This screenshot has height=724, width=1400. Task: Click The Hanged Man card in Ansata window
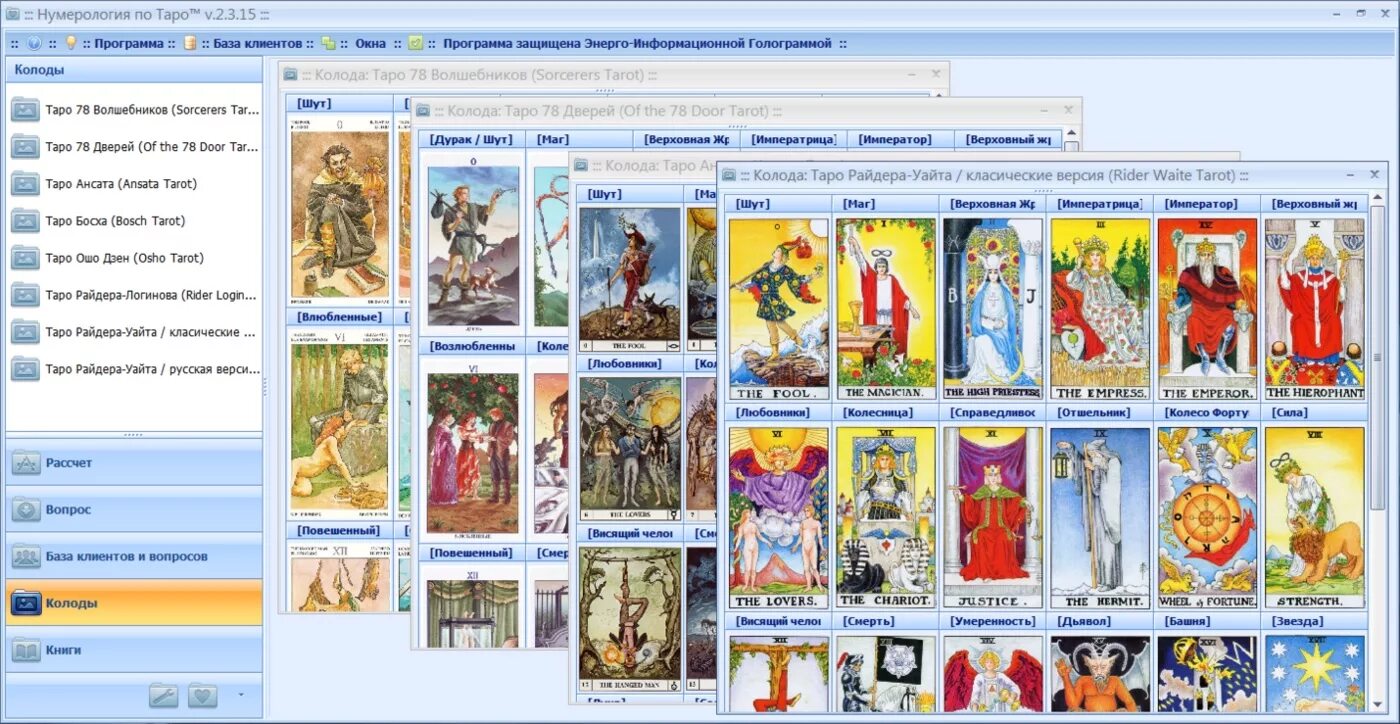coord(630,619)
